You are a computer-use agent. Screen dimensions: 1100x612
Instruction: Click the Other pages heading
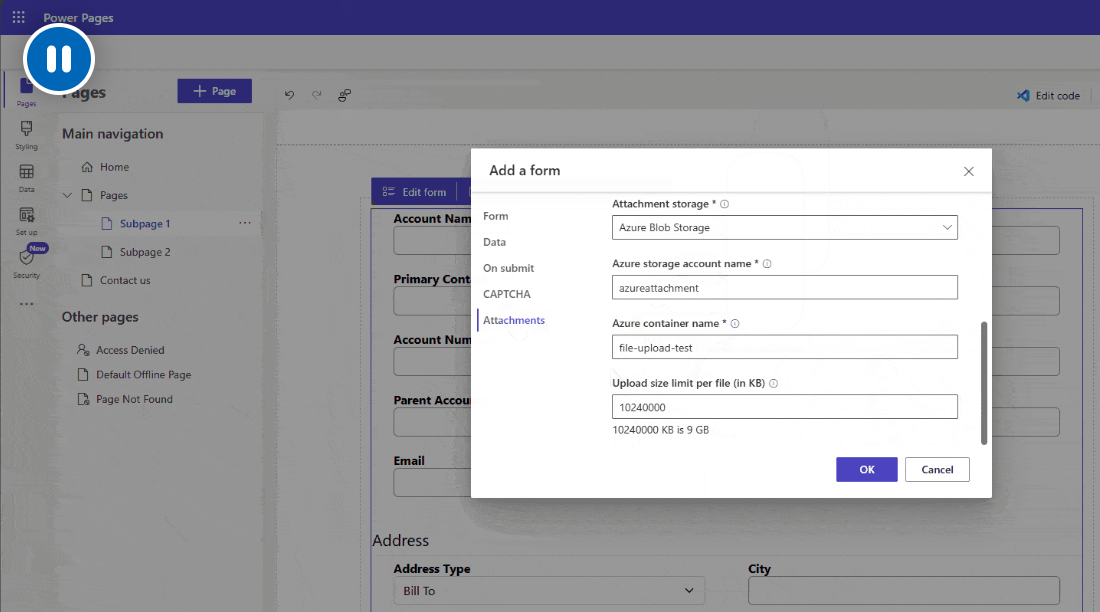[x=100, y=317]
